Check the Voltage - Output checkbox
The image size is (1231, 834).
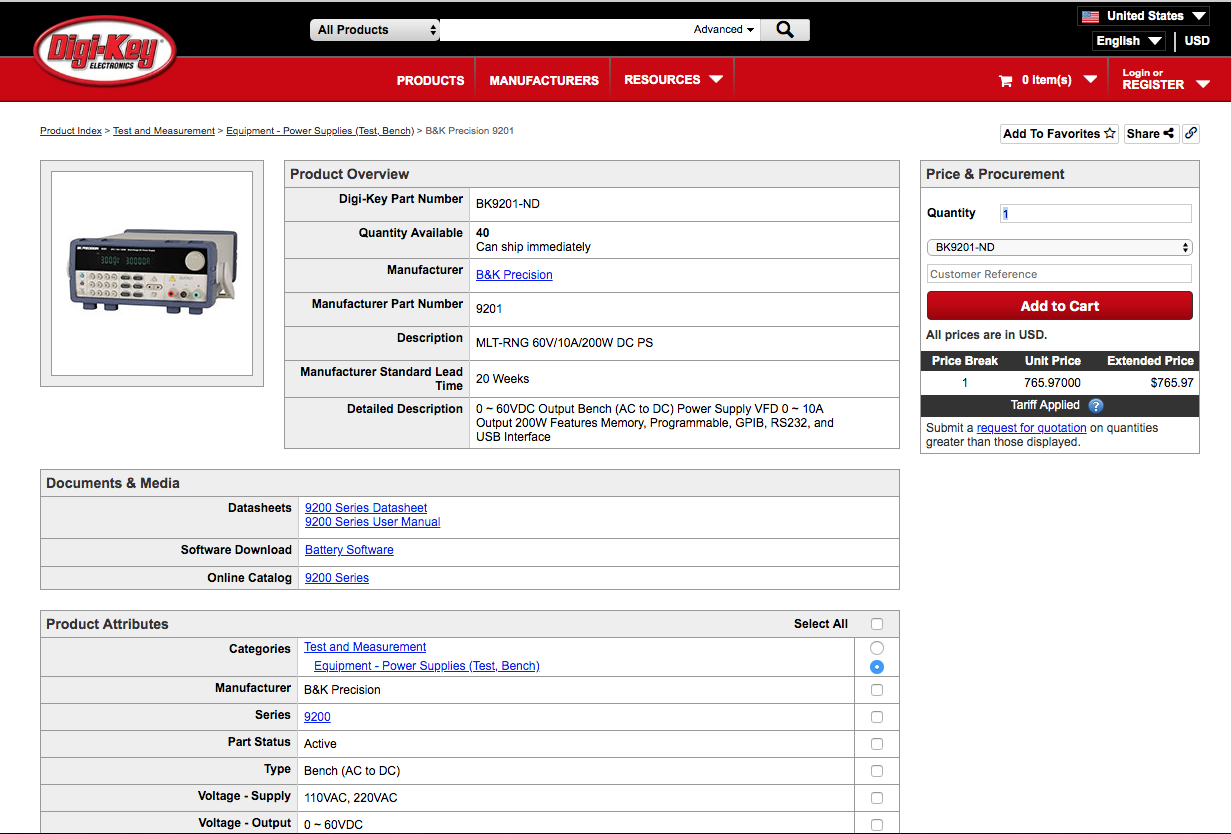[877, 825]
